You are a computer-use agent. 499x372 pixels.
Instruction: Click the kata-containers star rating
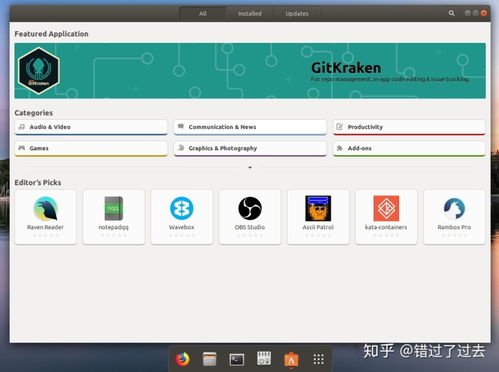(386, 235)
